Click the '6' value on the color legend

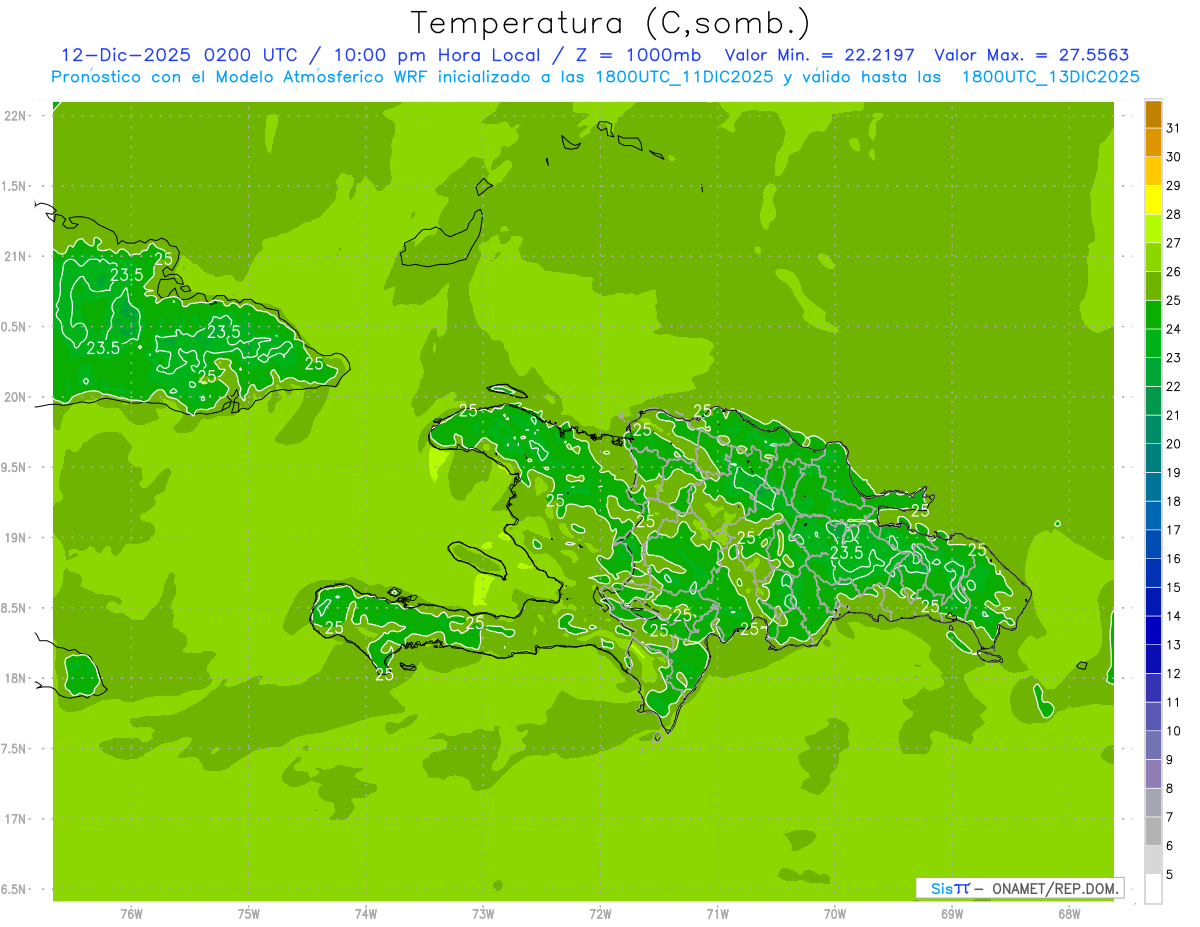click(1170, 846)
